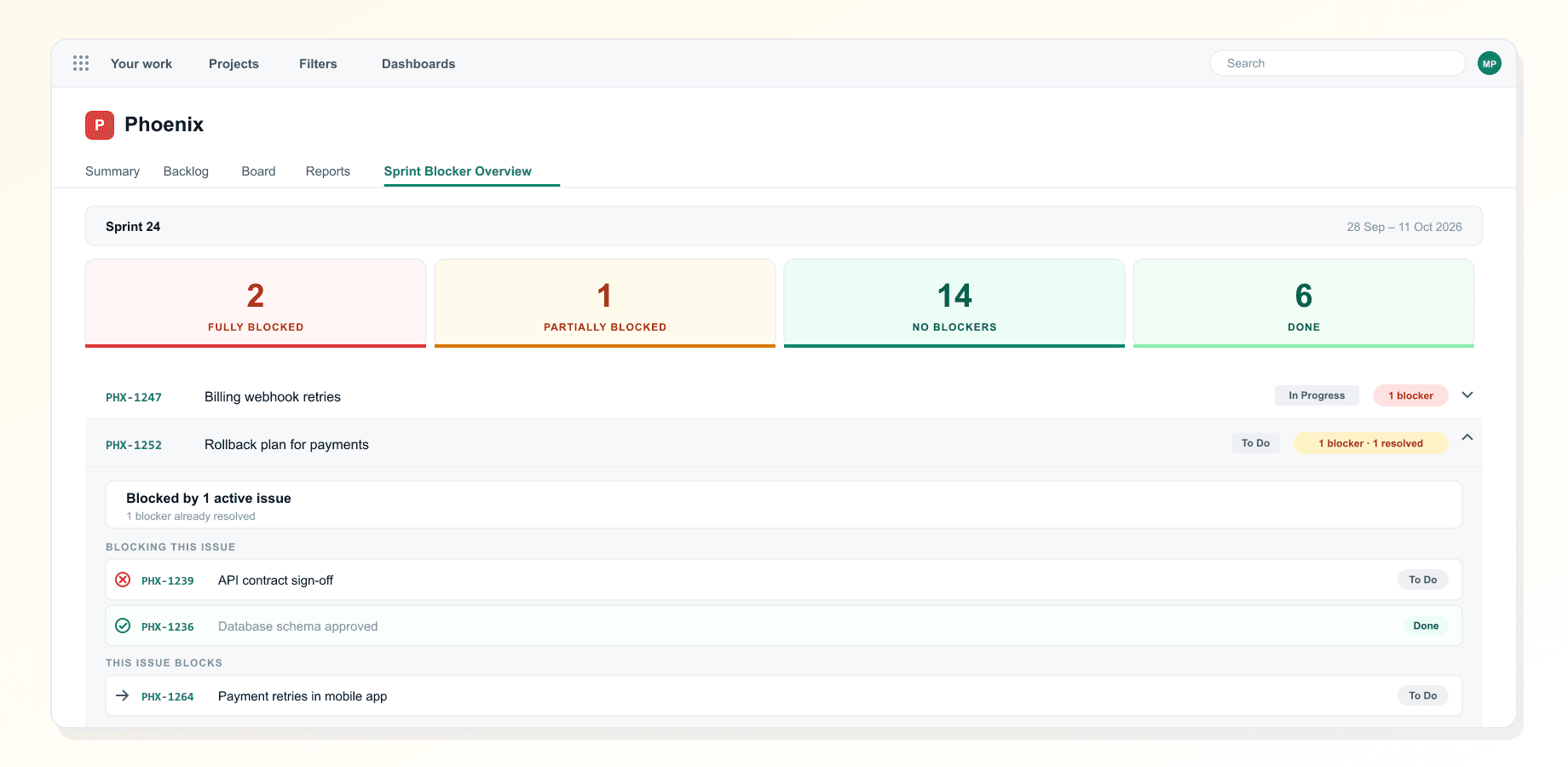Open resolved issue link PHX-1236
Viewport: 1568px width, 767px height.
tap(168, 626)
